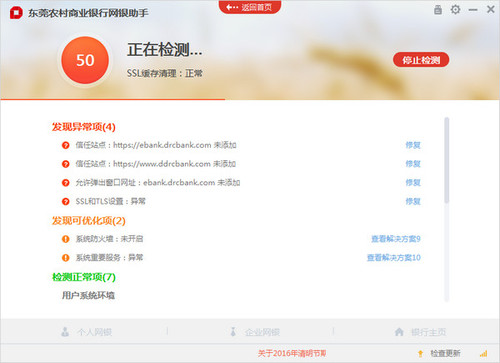The image size is (500, 363).
Task: Click the 停止检测 button
Action: [x=421, y=60]
